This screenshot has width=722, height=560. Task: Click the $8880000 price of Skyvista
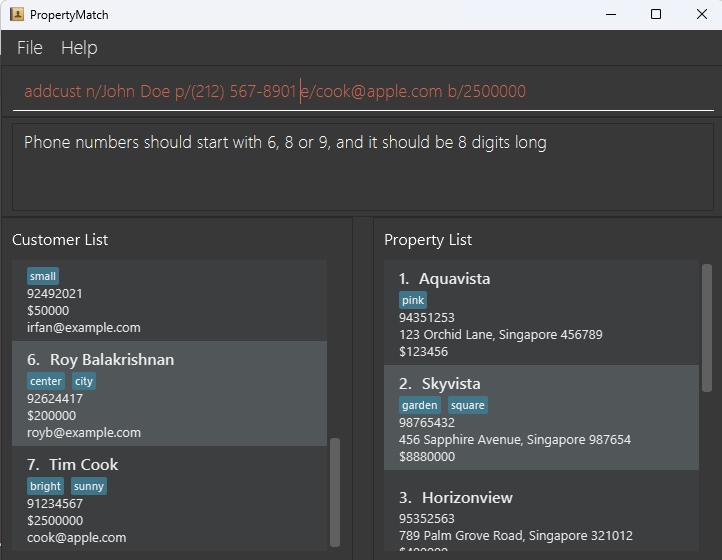tap(427, 457)
